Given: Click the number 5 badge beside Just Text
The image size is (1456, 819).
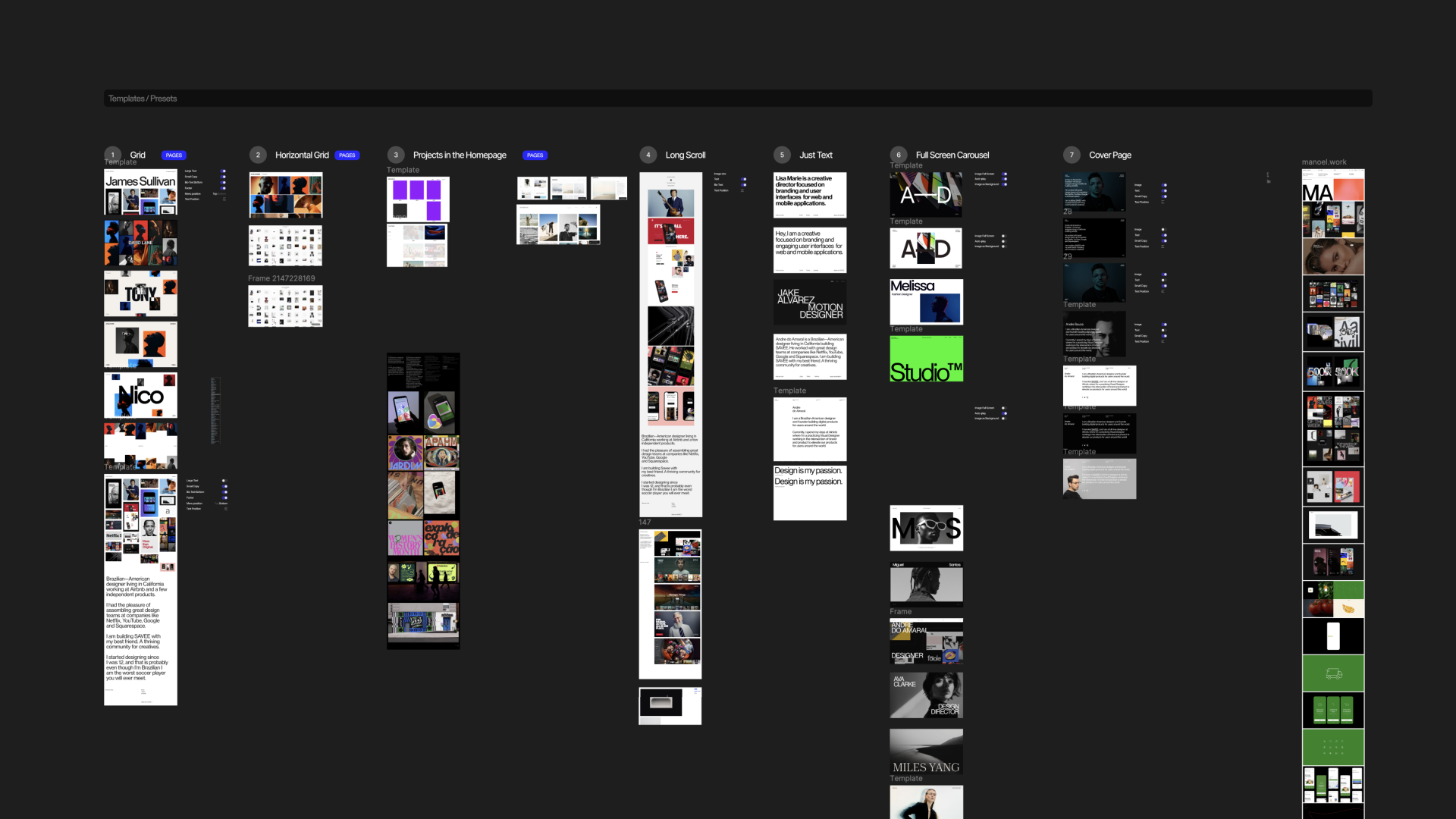Looking at the screenshot, I should [782, 155].
